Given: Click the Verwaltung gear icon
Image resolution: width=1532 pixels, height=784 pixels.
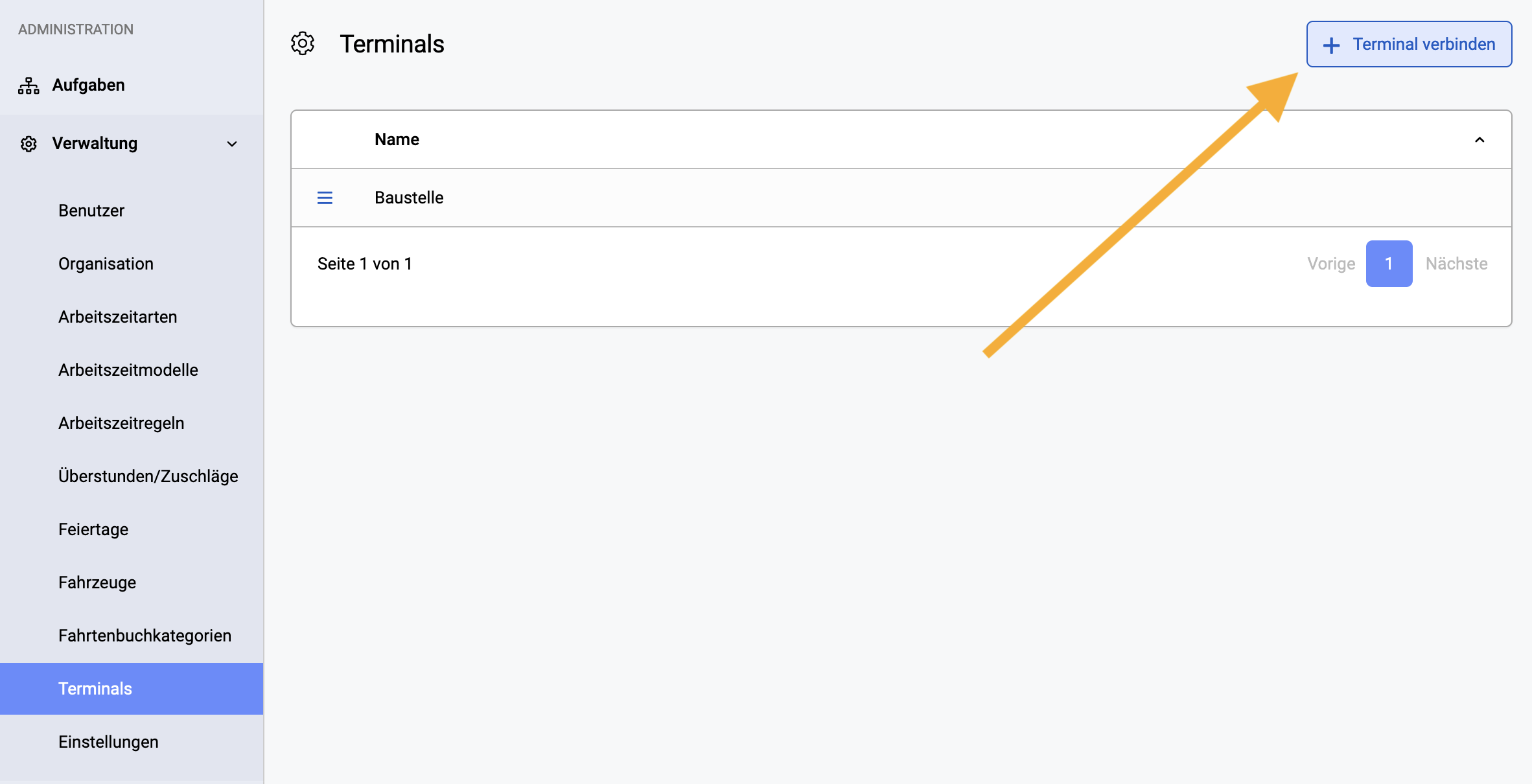Looking at the screenshot, I should tap(29, 144).
